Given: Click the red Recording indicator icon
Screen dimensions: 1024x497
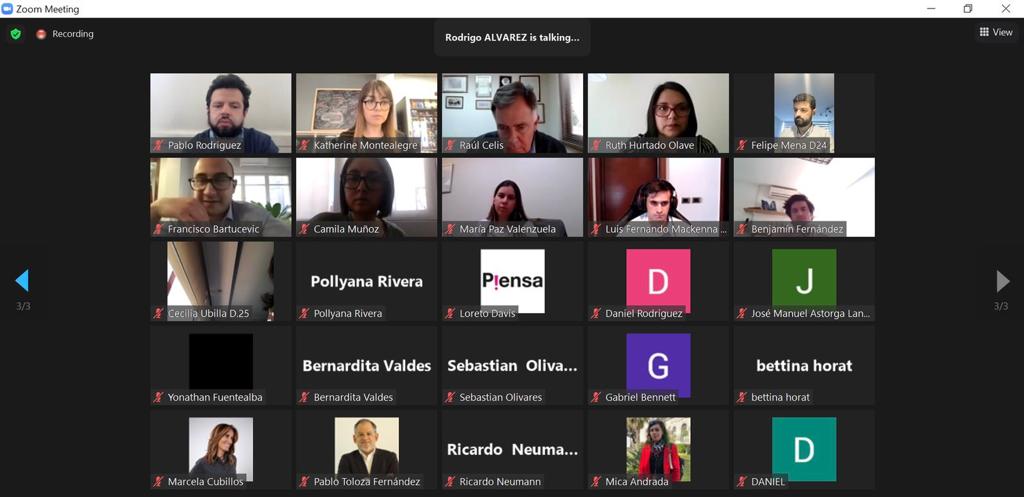Looking at the screenshot, I should tap(41, 34).
